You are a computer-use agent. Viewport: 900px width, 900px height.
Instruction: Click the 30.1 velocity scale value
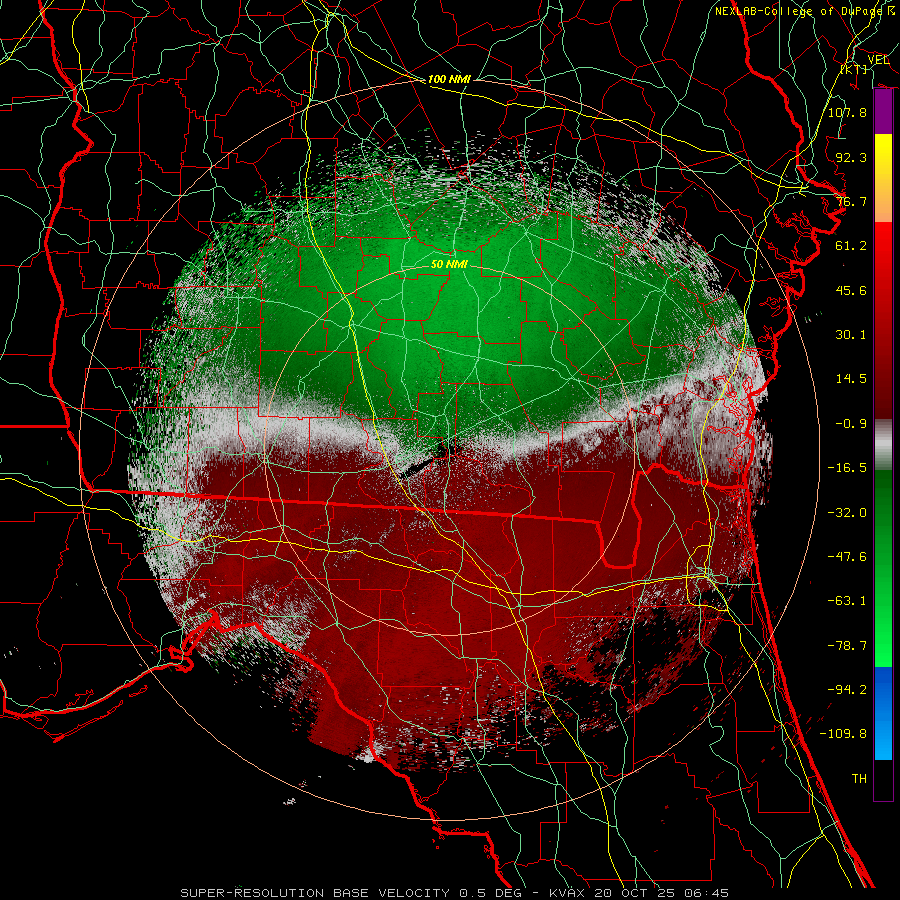point(851,335)
